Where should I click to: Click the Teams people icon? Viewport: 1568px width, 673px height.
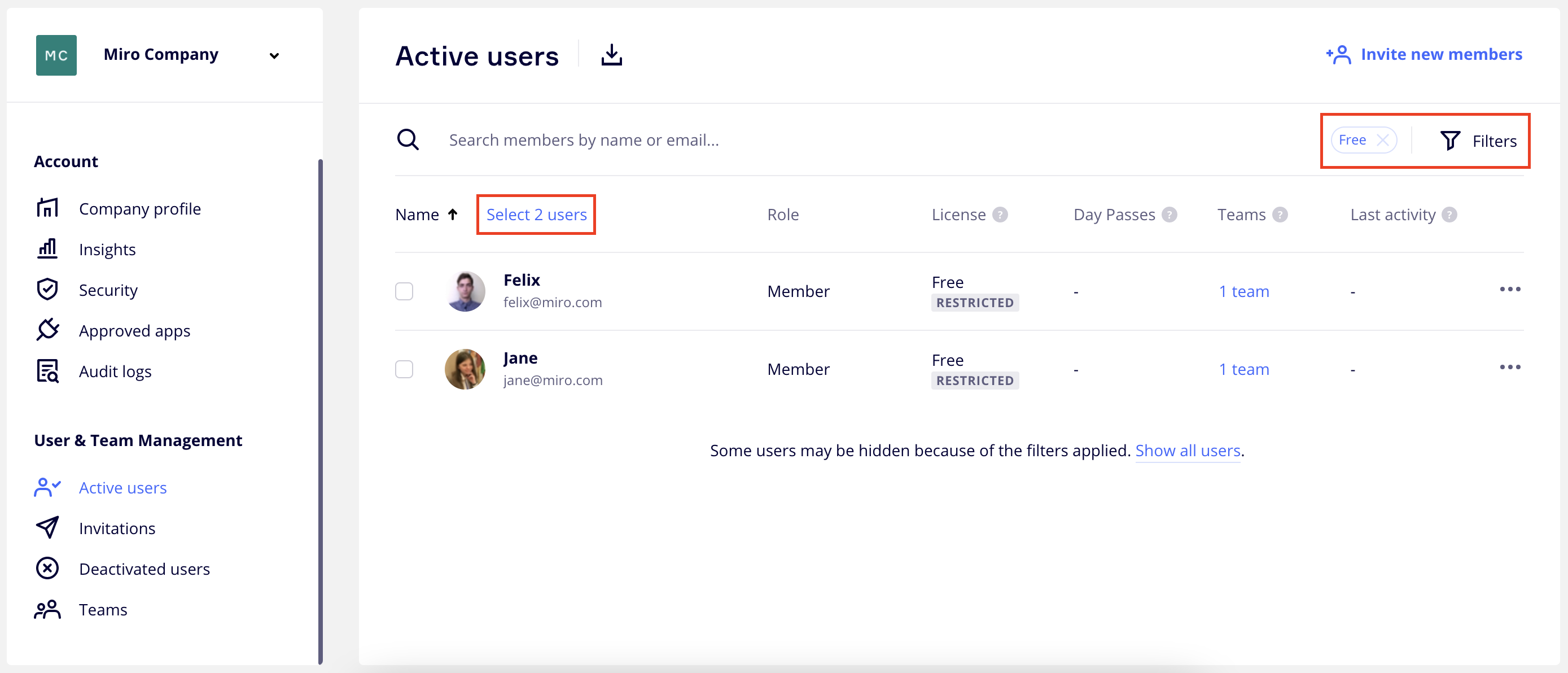(x=47, y=609)
